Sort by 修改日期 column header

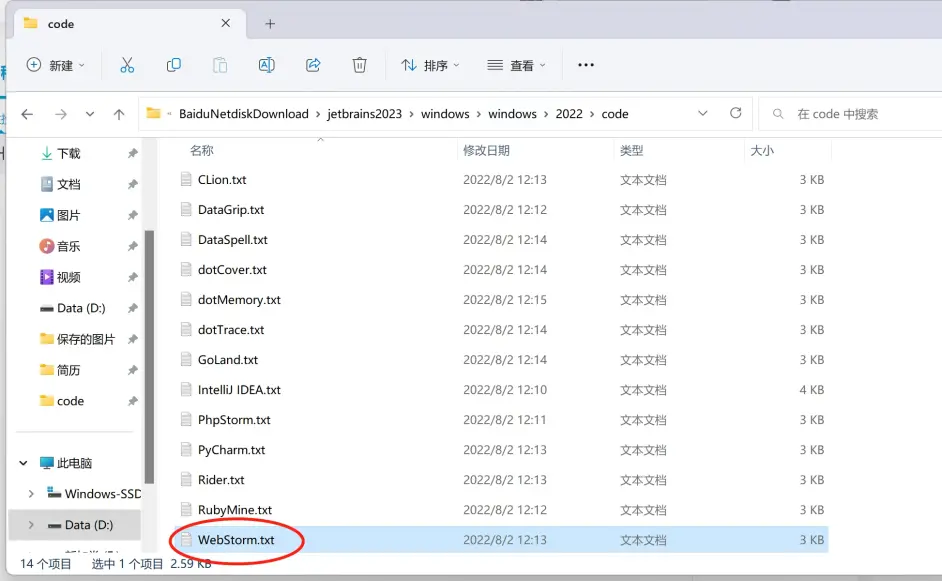pos(486,151)
